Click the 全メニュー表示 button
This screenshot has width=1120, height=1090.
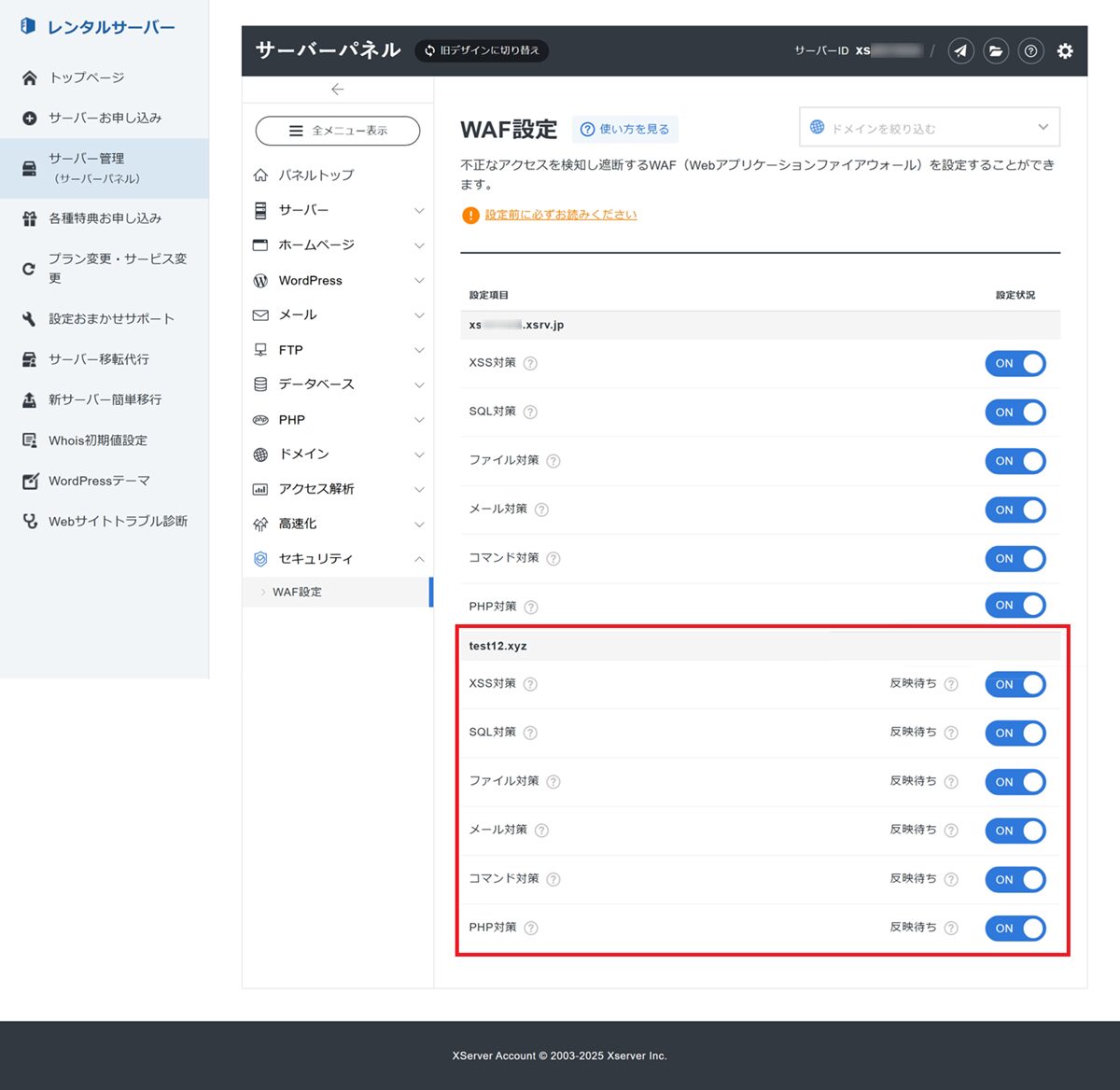[x=338, y=131]
